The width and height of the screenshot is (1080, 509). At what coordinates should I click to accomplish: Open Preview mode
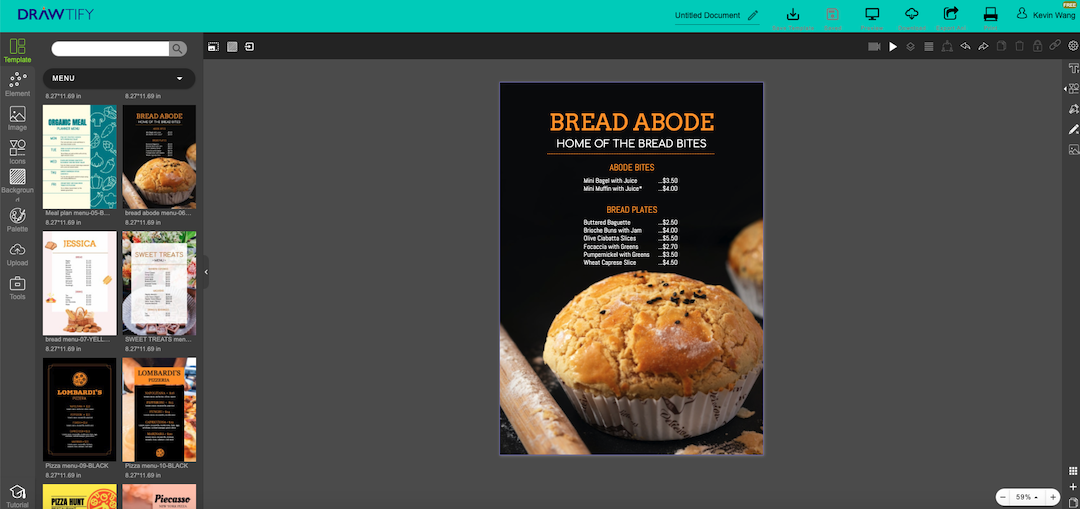point(872,19)
